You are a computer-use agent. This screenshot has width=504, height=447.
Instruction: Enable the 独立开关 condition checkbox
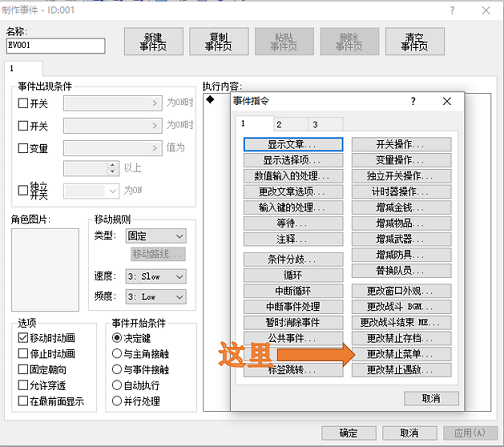(x=23, y=190)
